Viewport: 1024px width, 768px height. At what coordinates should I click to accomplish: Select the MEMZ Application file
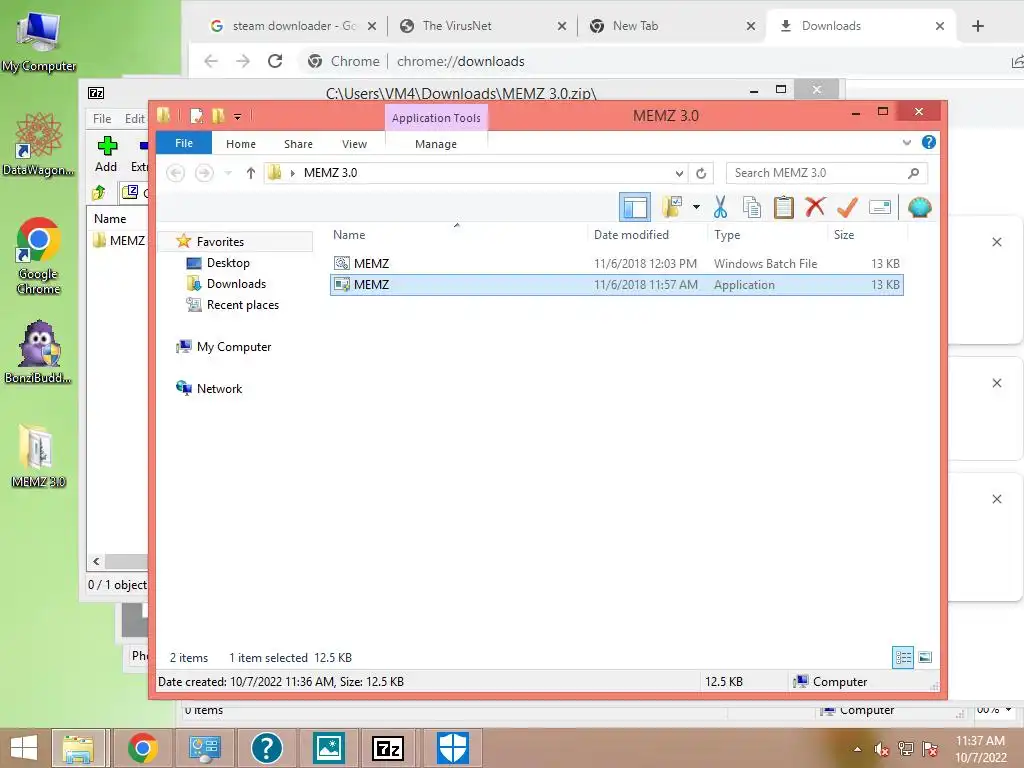[x=617, y=285]
